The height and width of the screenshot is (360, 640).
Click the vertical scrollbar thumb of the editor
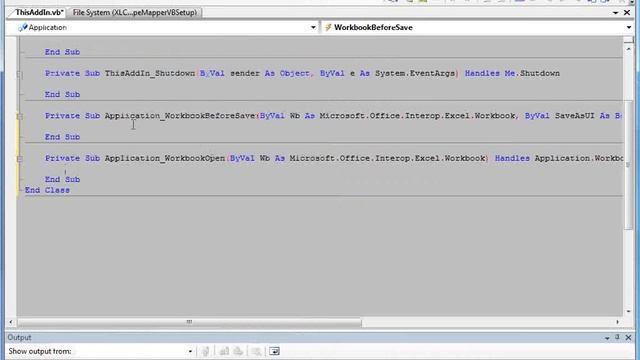(629, 165)
